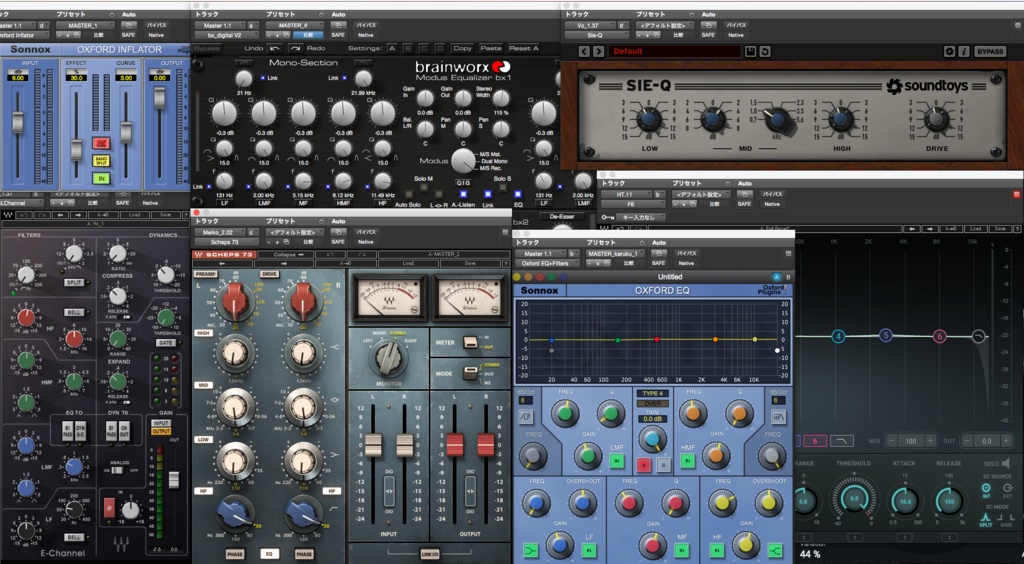Revert the Sie-Q preset with reset icon
The height and width of the screenshot is (564, 1024).
[765, 52]
